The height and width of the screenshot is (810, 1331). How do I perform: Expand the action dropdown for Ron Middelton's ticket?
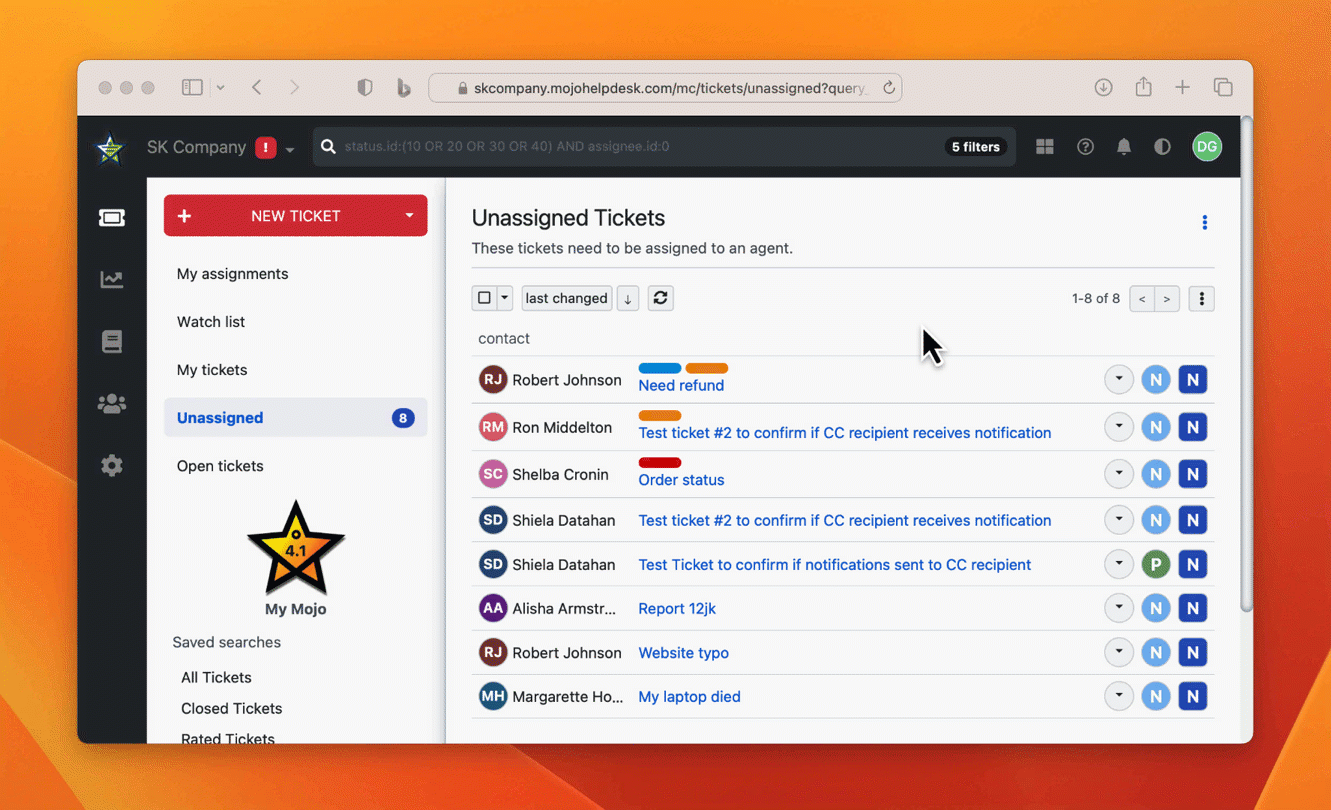[x=1119, y=427]
